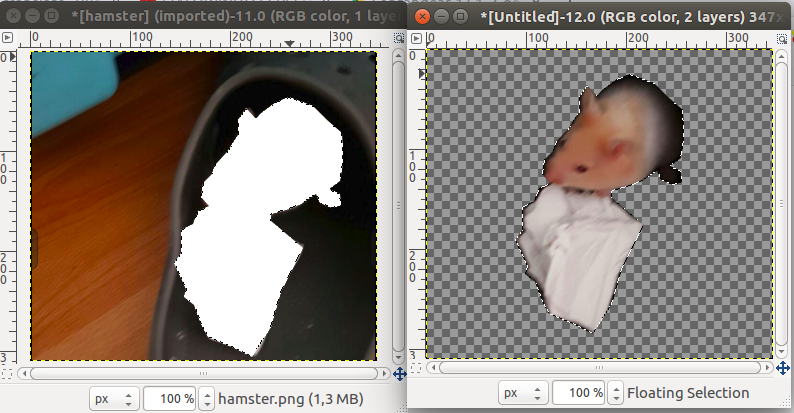This screenshot has width=794, height=413.
Task: Toggle Quick Mask in Untitled window
Action: (416, 368)
